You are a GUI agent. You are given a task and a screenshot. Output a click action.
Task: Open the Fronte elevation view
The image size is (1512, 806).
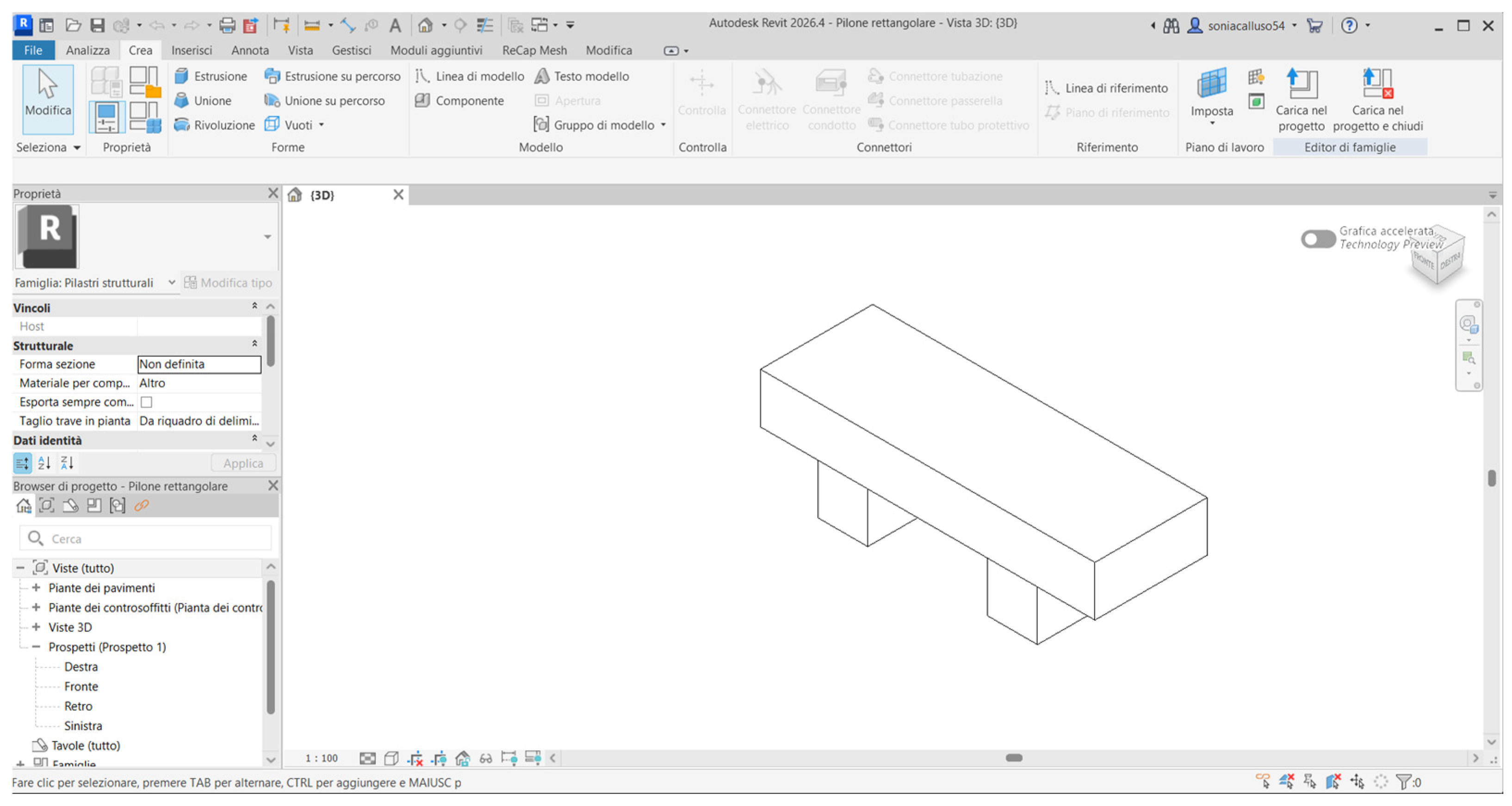[81, 686]
